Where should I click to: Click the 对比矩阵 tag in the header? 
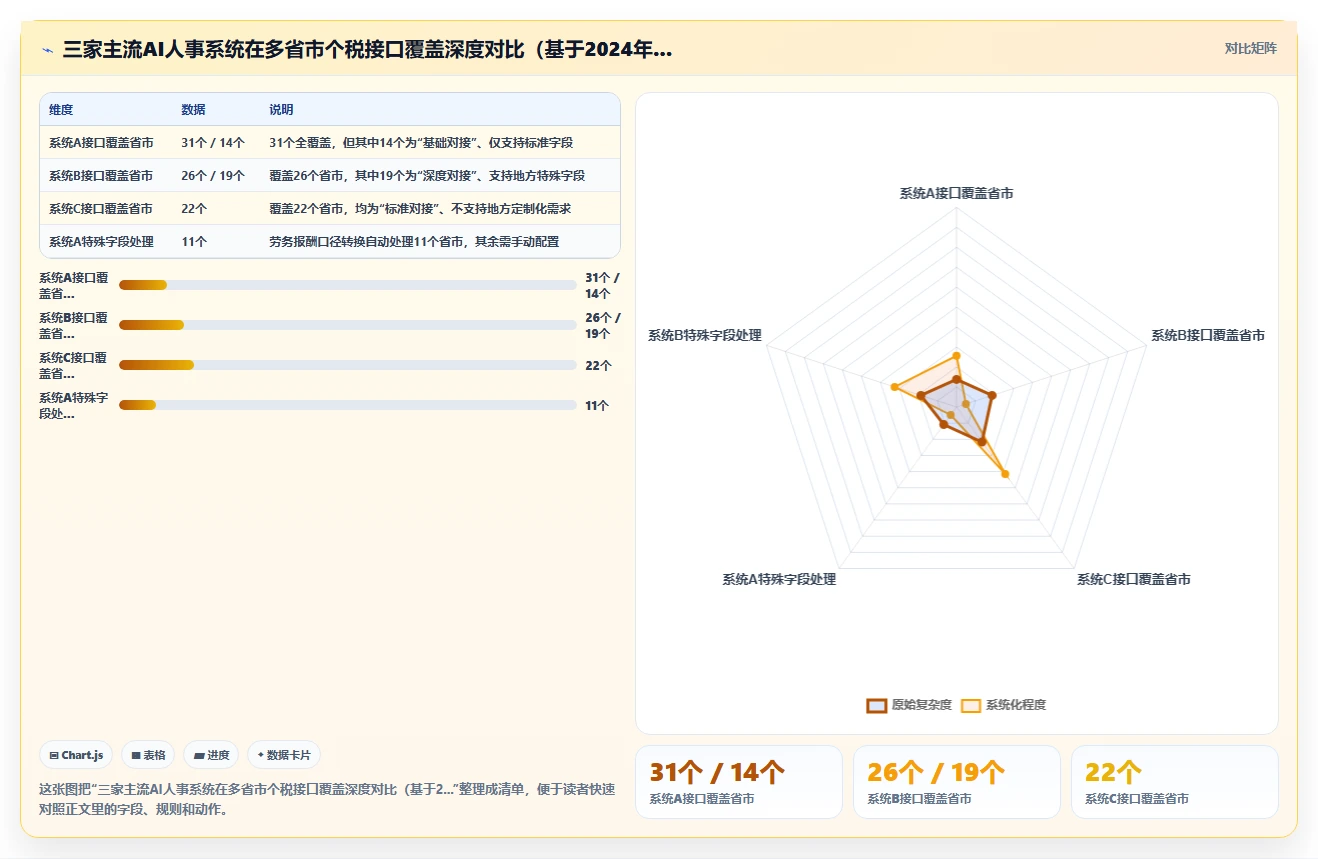coord(1250,48)
